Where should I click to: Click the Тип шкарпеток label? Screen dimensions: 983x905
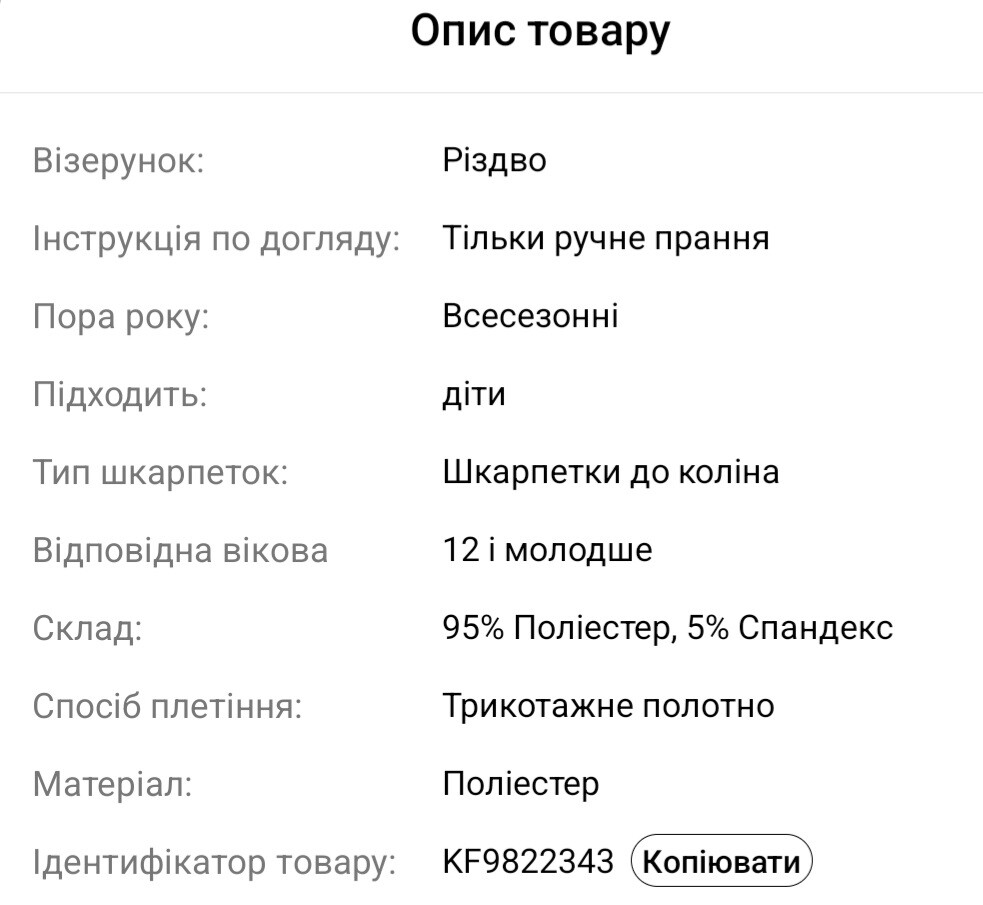tap(160, 472)
